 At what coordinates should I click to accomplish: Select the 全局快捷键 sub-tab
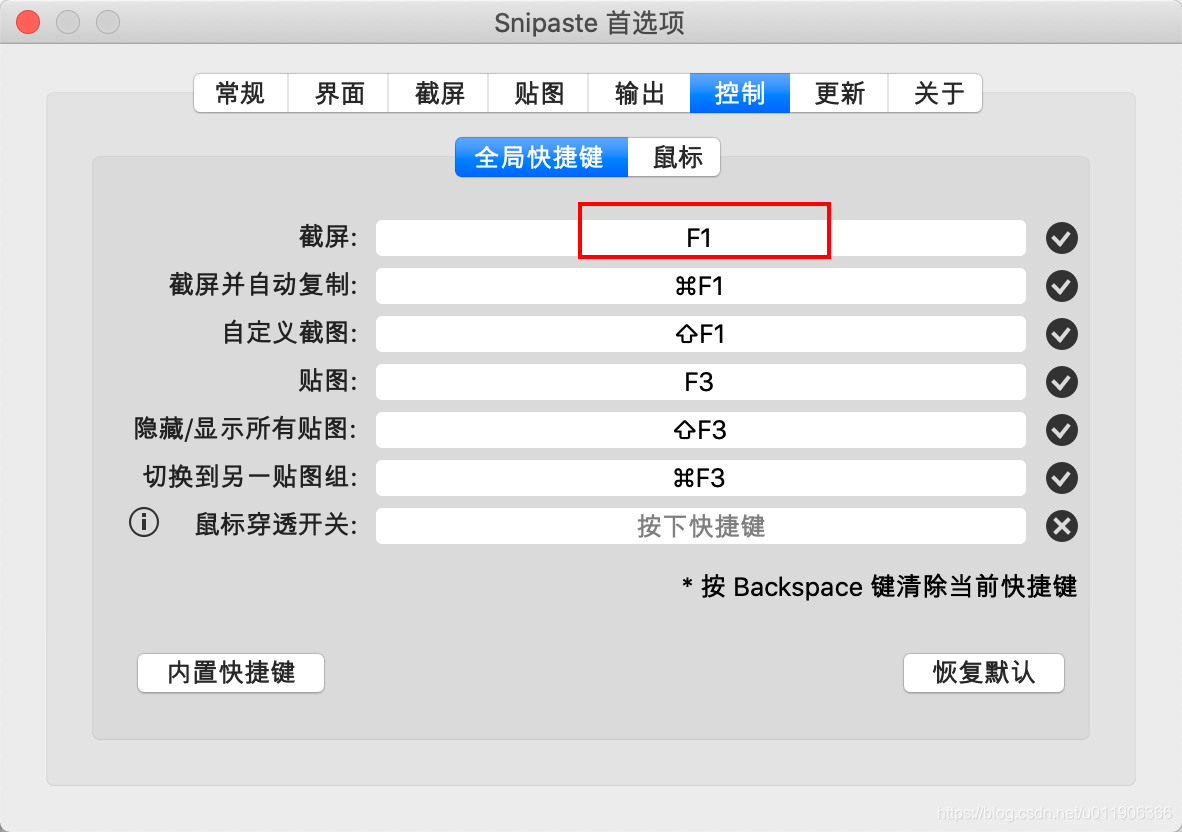(541, 158)
